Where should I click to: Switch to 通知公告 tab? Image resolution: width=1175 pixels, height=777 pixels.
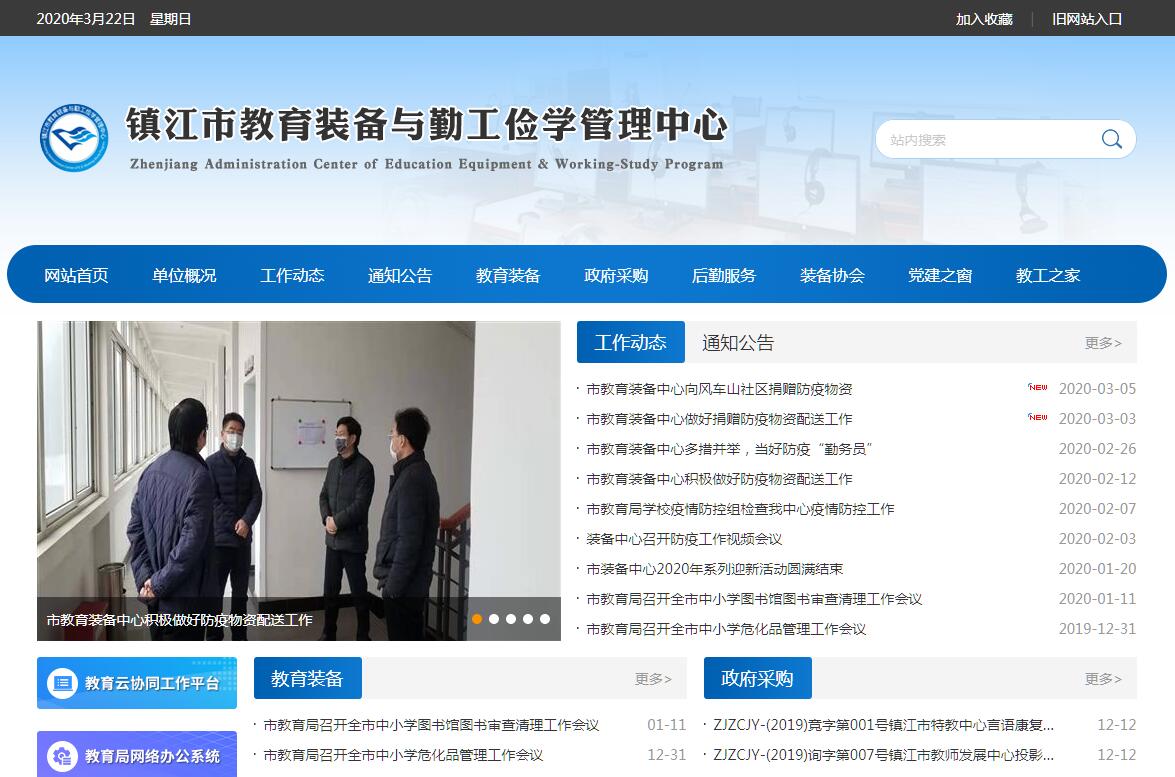(738, 343)
